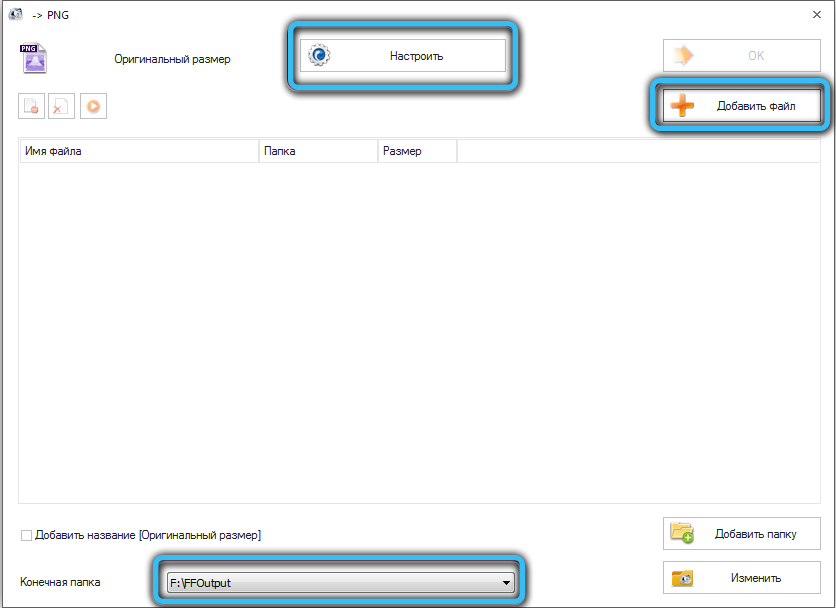This screenshot has width=836, height=608.
Task: Click the remove file toolbar icon
Action: [x=31, y=106]
